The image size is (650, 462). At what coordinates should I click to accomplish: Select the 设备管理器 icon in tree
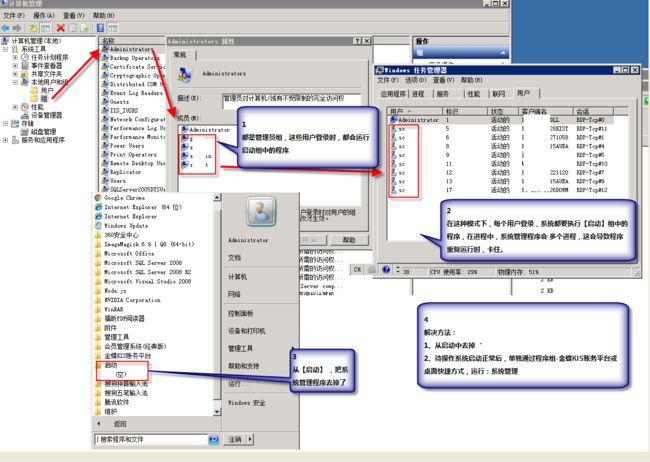tap(25, 115)
